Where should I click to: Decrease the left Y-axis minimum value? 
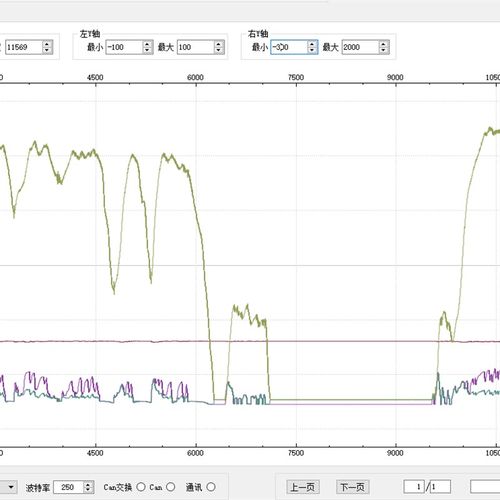pyautogui.click(x=147, y=50)
